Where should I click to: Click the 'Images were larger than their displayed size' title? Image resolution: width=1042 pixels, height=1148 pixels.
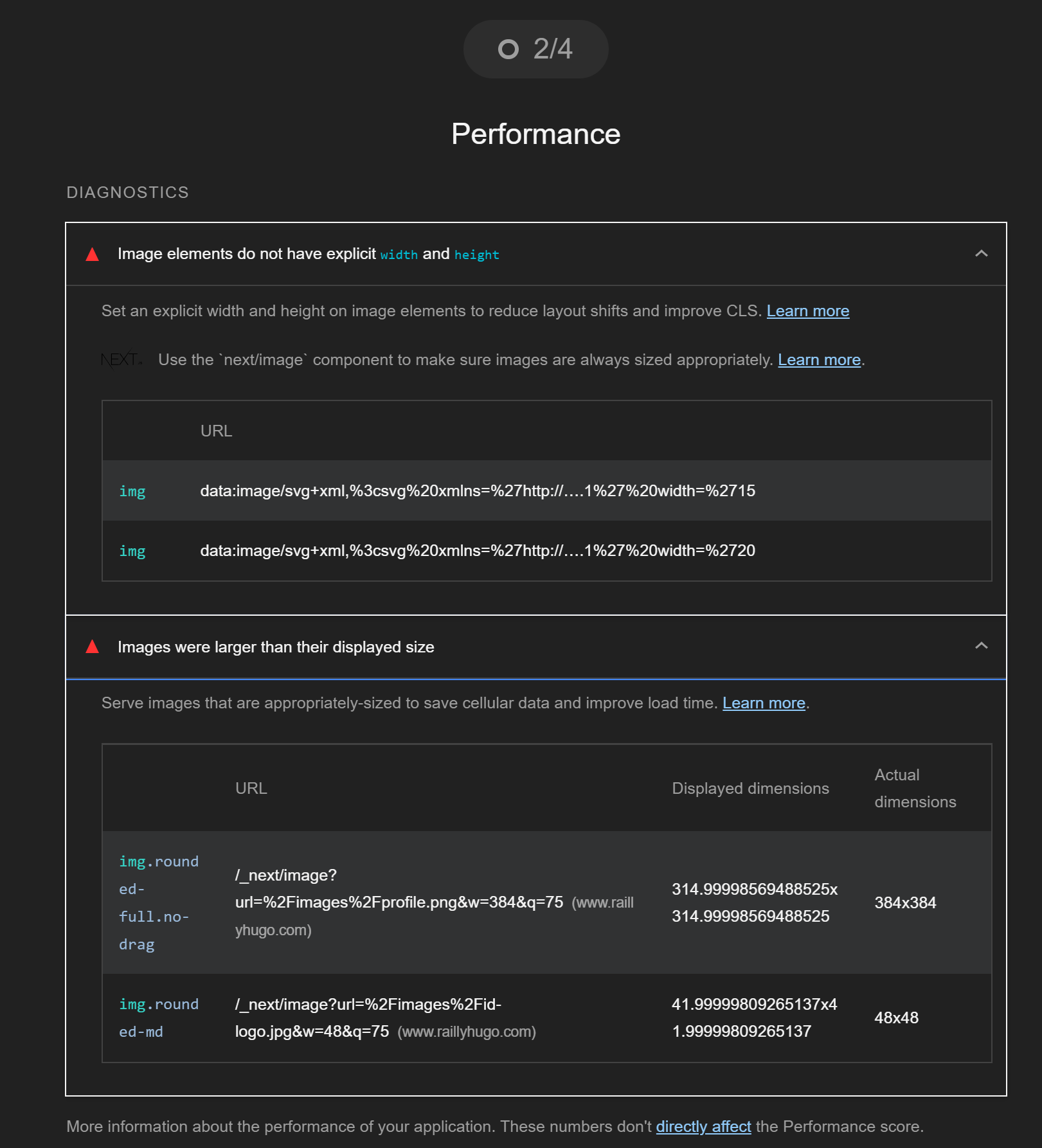276,647
